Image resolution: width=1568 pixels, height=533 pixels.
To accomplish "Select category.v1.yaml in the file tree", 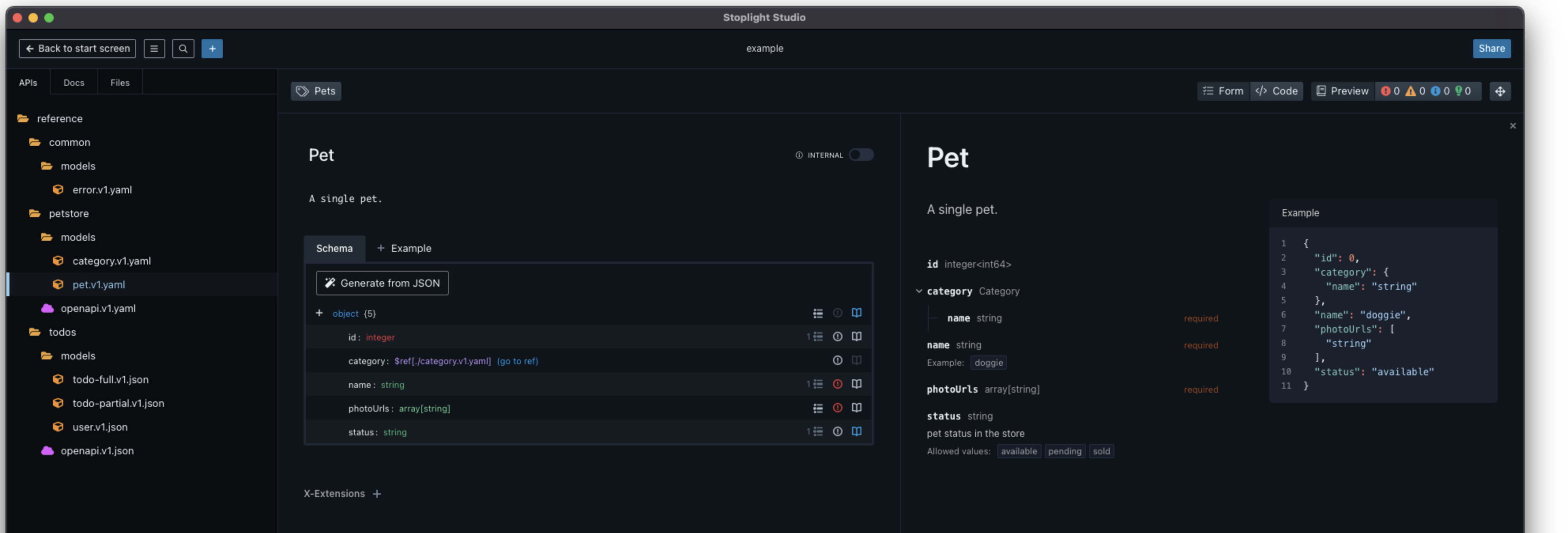I will (x=111, y=261).
